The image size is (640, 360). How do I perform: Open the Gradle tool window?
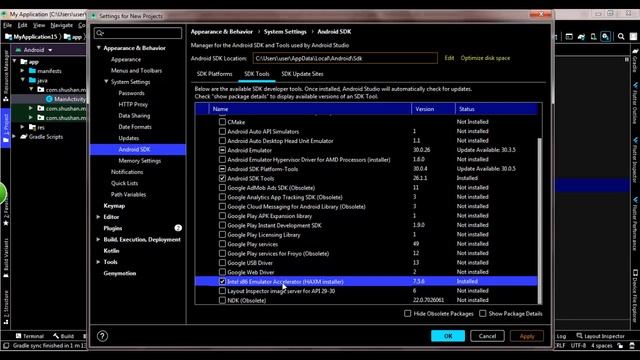coord(636,60)
